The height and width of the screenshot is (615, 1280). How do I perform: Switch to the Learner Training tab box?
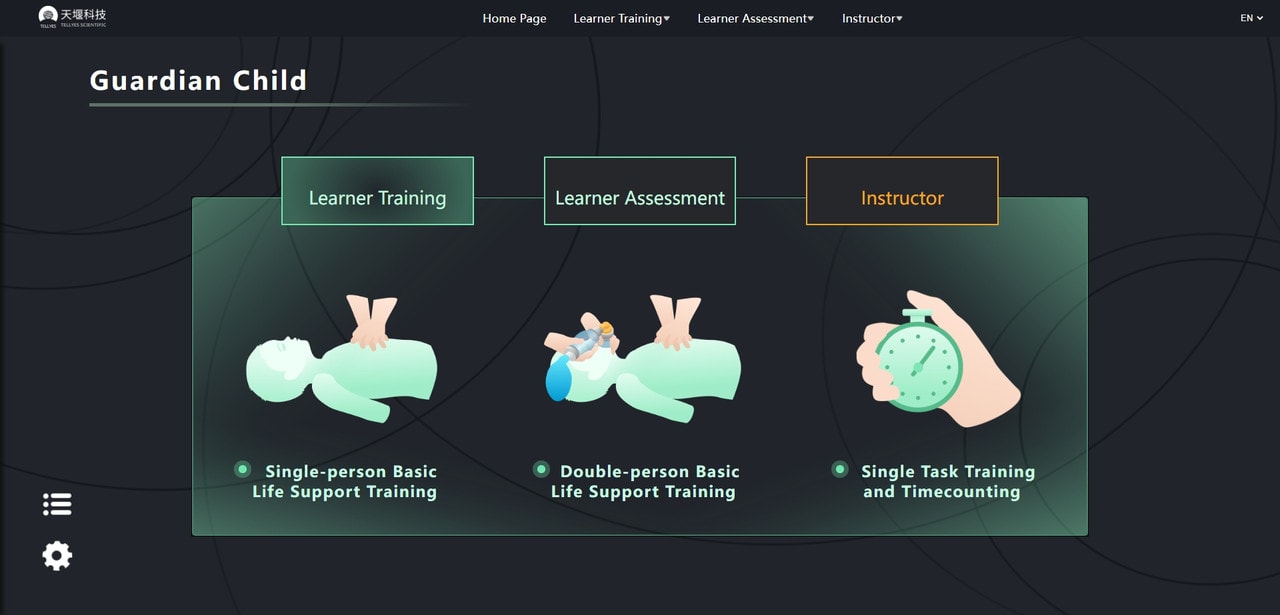tap(377, 191)
